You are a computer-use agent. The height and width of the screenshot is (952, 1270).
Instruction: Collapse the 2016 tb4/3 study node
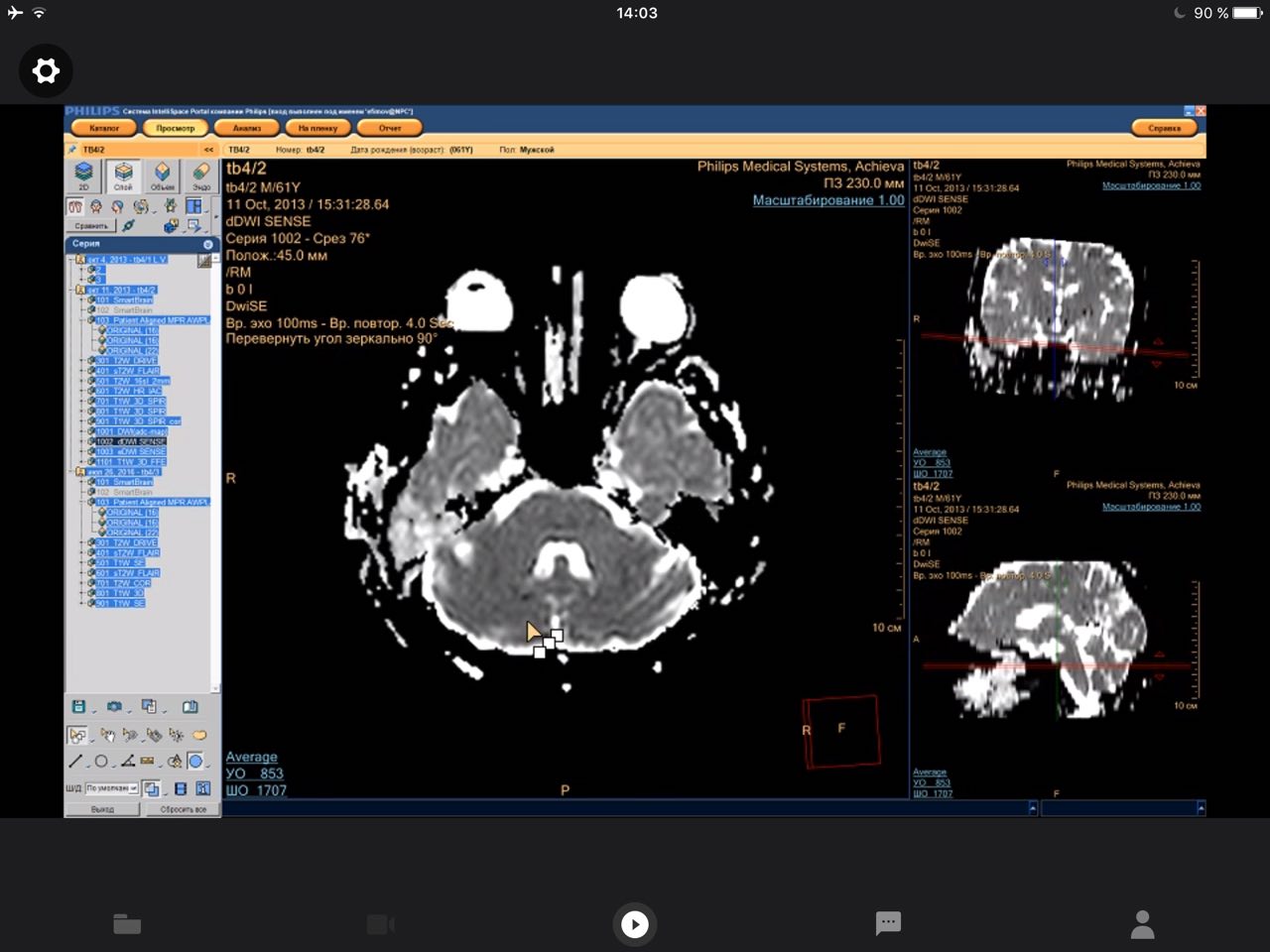coord(69,471)
